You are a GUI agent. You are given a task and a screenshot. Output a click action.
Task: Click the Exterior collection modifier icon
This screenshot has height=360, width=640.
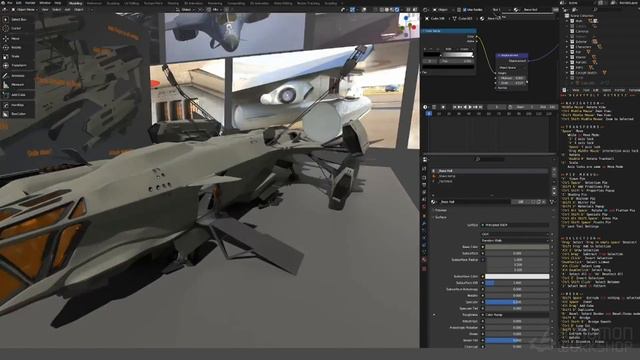point(596,42)
